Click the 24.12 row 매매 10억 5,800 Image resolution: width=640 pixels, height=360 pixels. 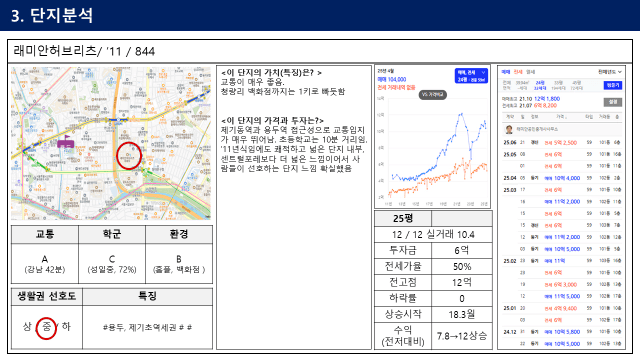pyautogui.click(x=562, y=332)
